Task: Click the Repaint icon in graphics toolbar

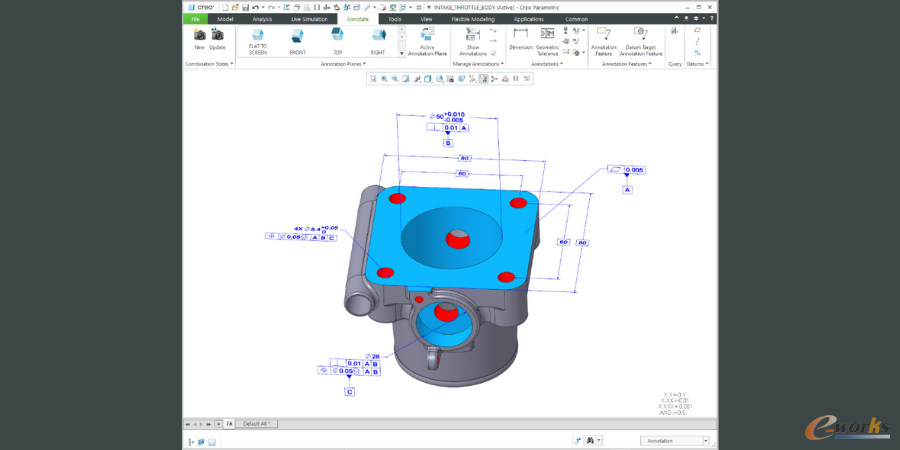Action: [x=405, y=79]
